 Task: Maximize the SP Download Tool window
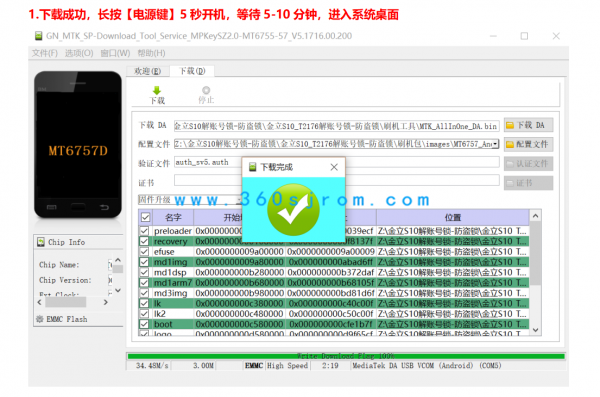click(524, 36)
